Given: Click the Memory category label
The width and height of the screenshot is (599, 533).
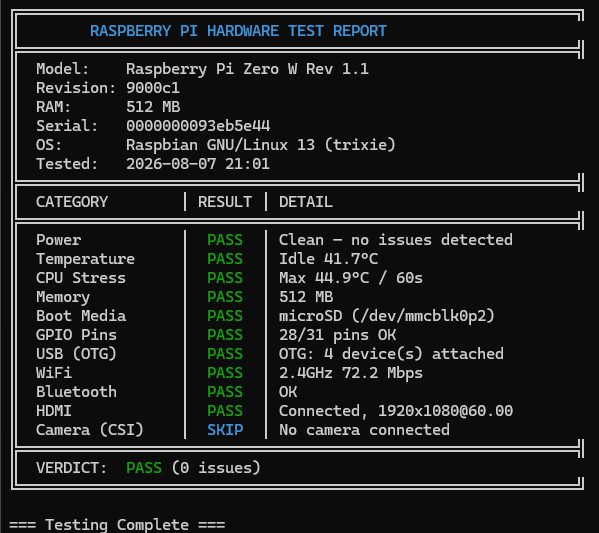Looking at the screenshot, I should coord(63,297).
